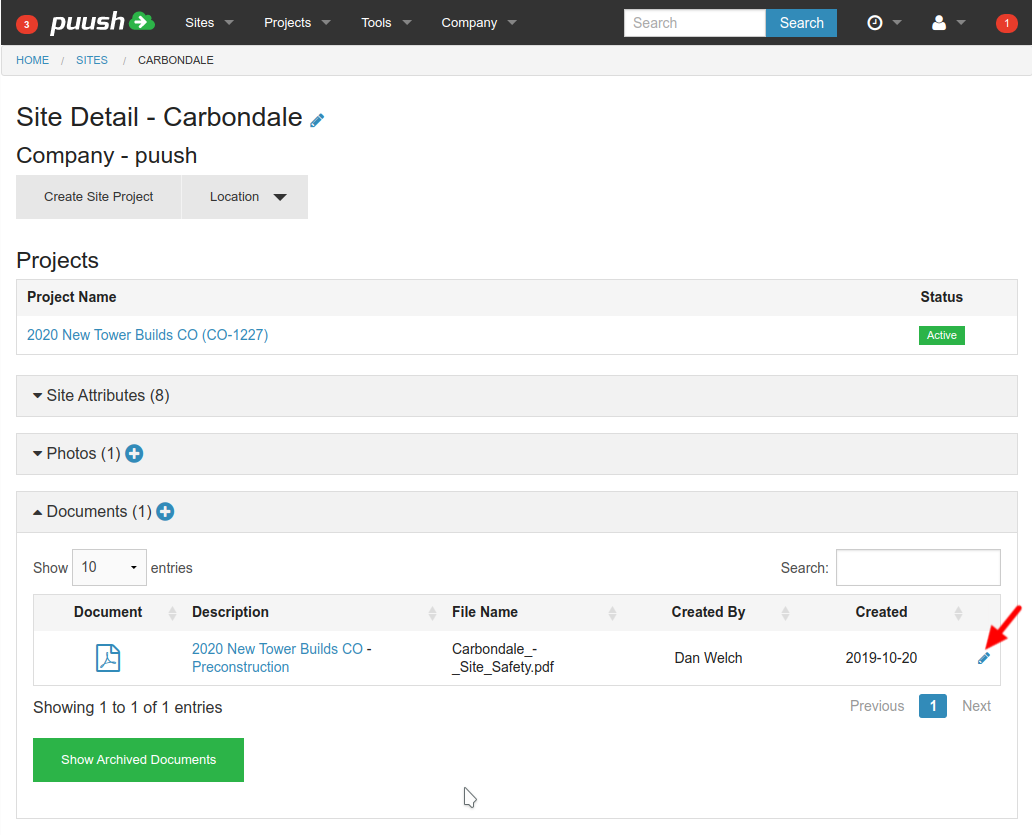
Task: Click Show Archived Documents button
Action: 138,760
